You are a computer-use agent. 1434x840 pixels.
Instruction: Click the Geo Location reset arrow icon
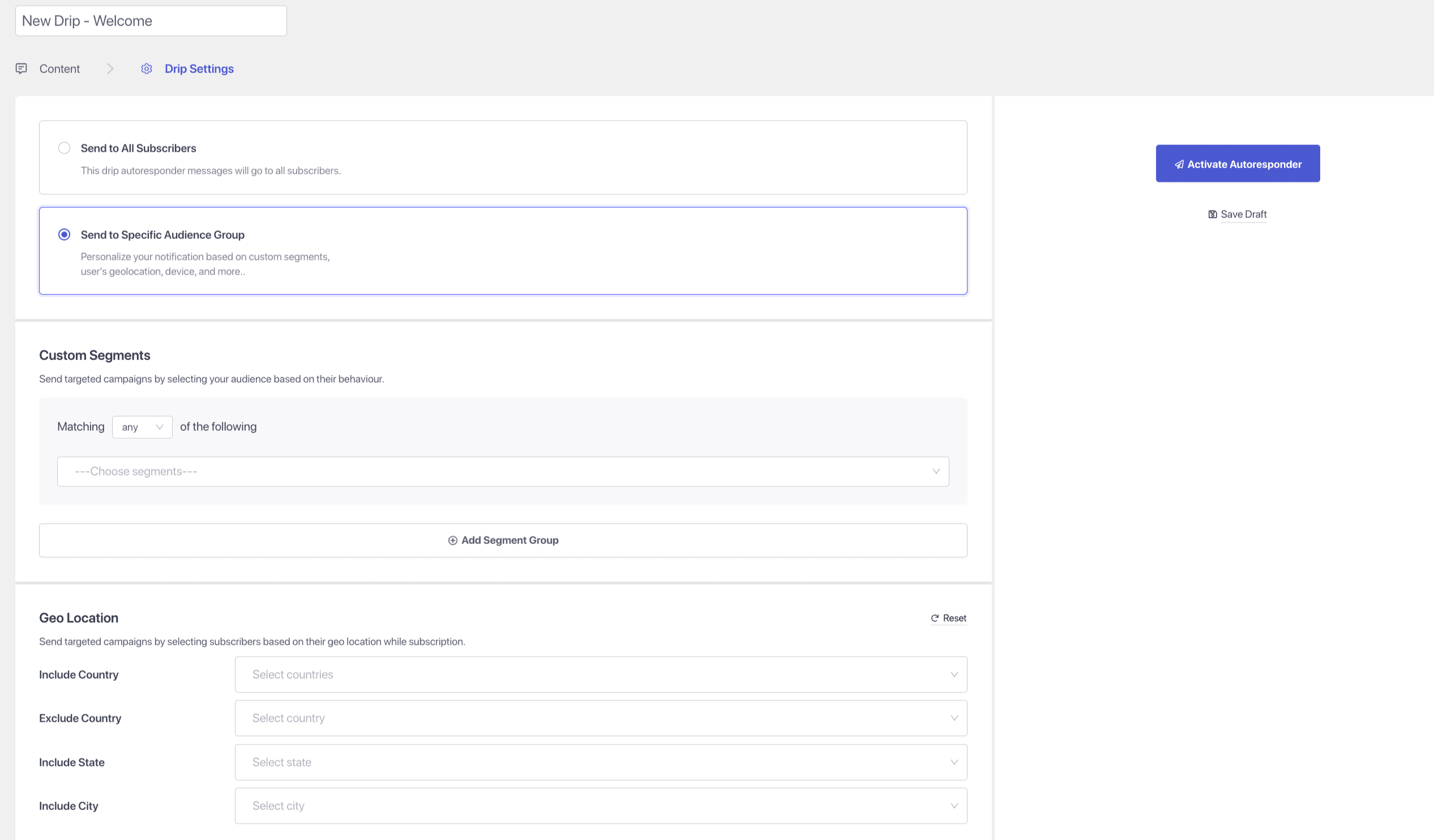pyautogui.click(x=934, y=618)
